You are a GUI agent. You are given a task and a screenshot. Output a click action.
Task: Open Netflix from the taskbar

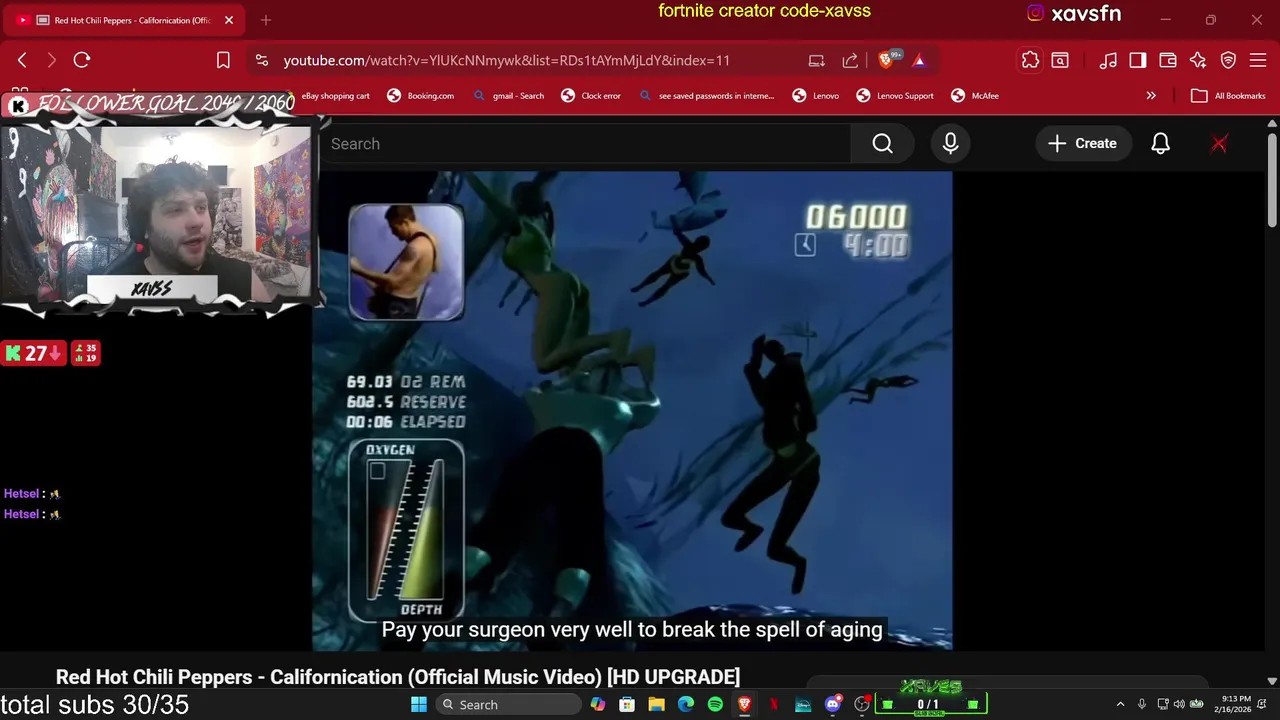(x=773, y=705)
